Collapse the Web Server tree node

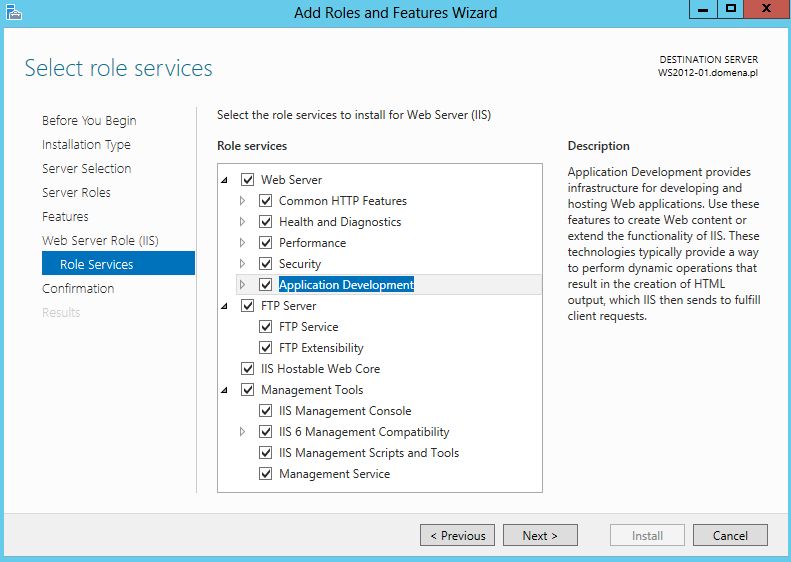pos(224,180)
